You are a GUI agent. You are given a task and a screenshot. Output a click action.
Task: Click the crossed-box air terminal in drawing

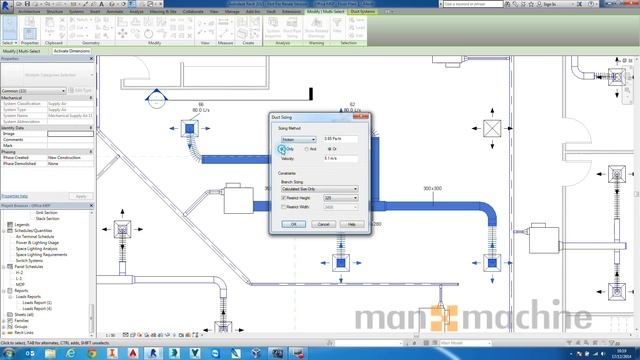492,129
